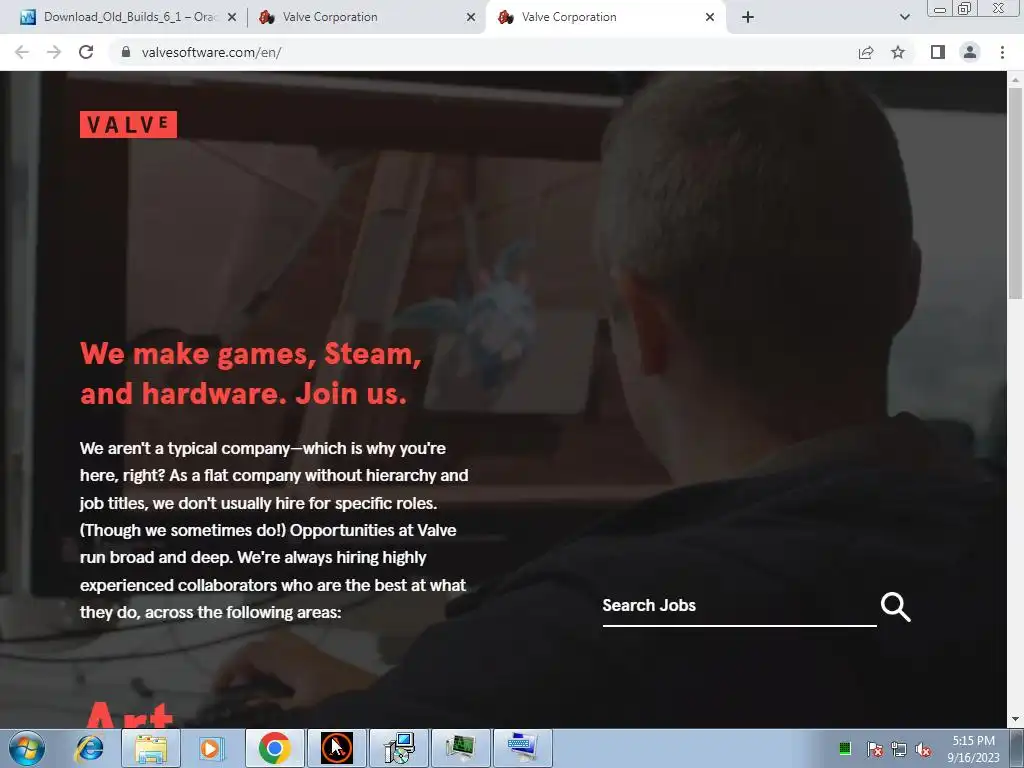This screenshot has width=1024, height=768.
Task: Click the address bar URL valvesoftware.com/en/
Action: coord(211,52)
